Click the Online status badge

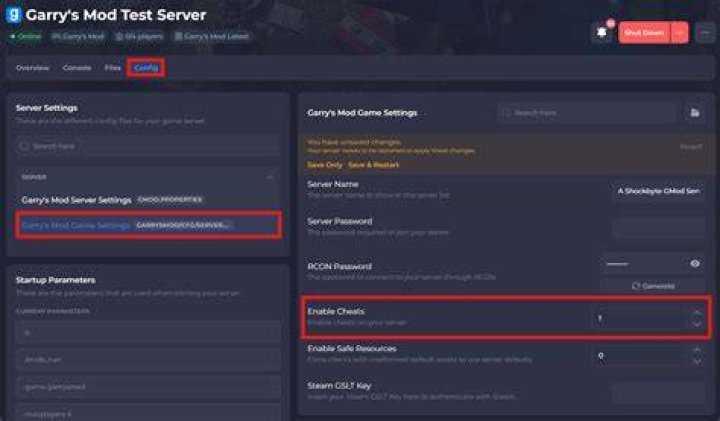(x=26, y=36)
